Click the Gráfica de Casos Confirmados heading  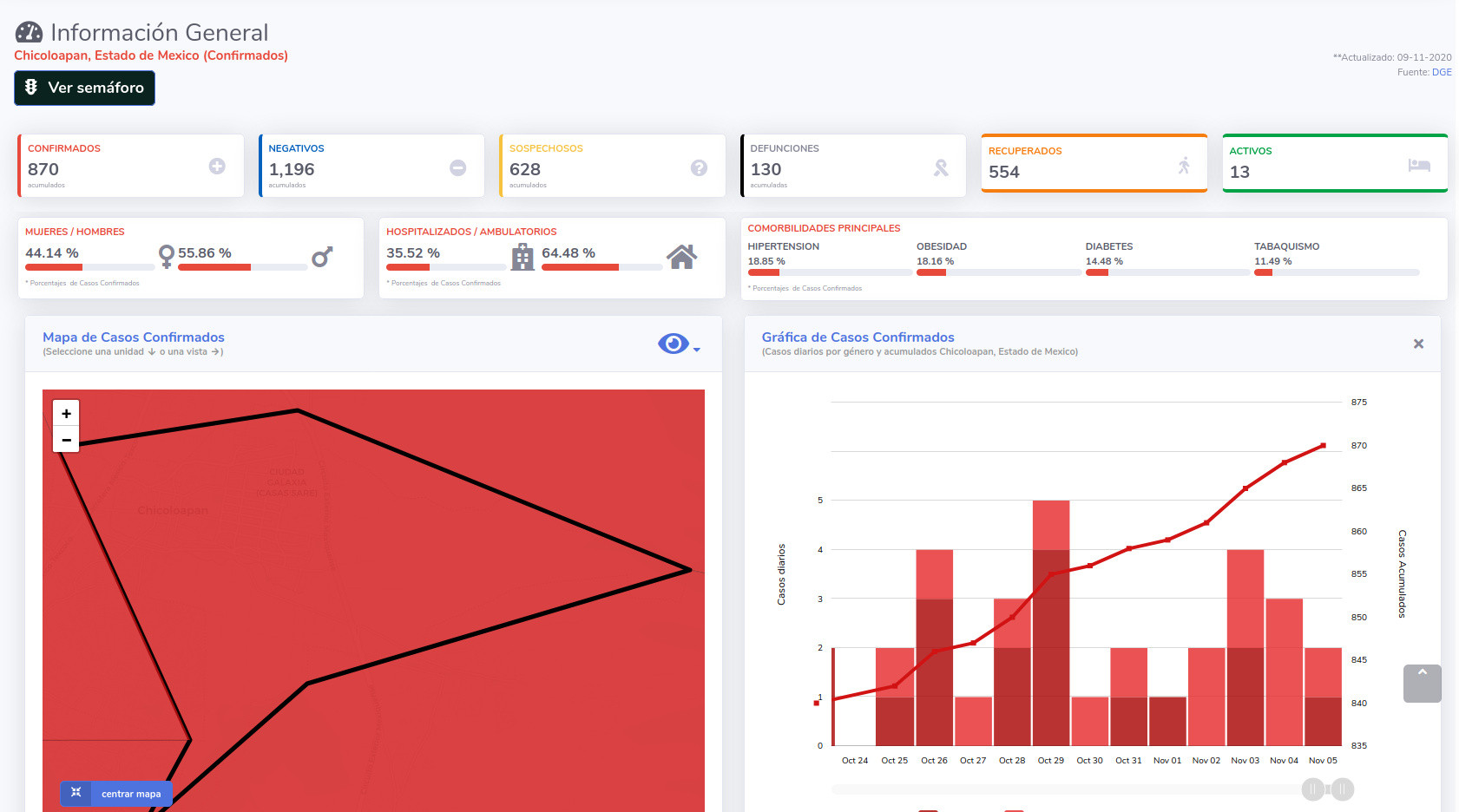point(858,337)
